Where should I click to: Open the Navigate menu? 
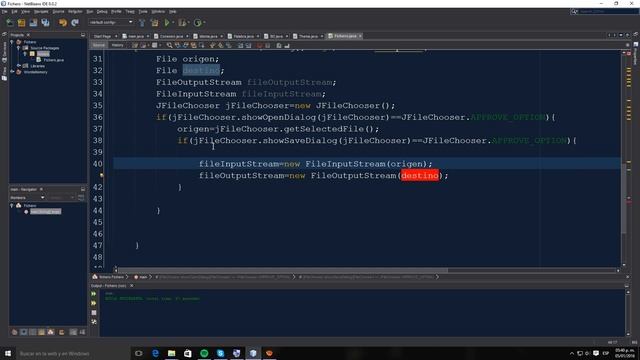tap(41, 11)
